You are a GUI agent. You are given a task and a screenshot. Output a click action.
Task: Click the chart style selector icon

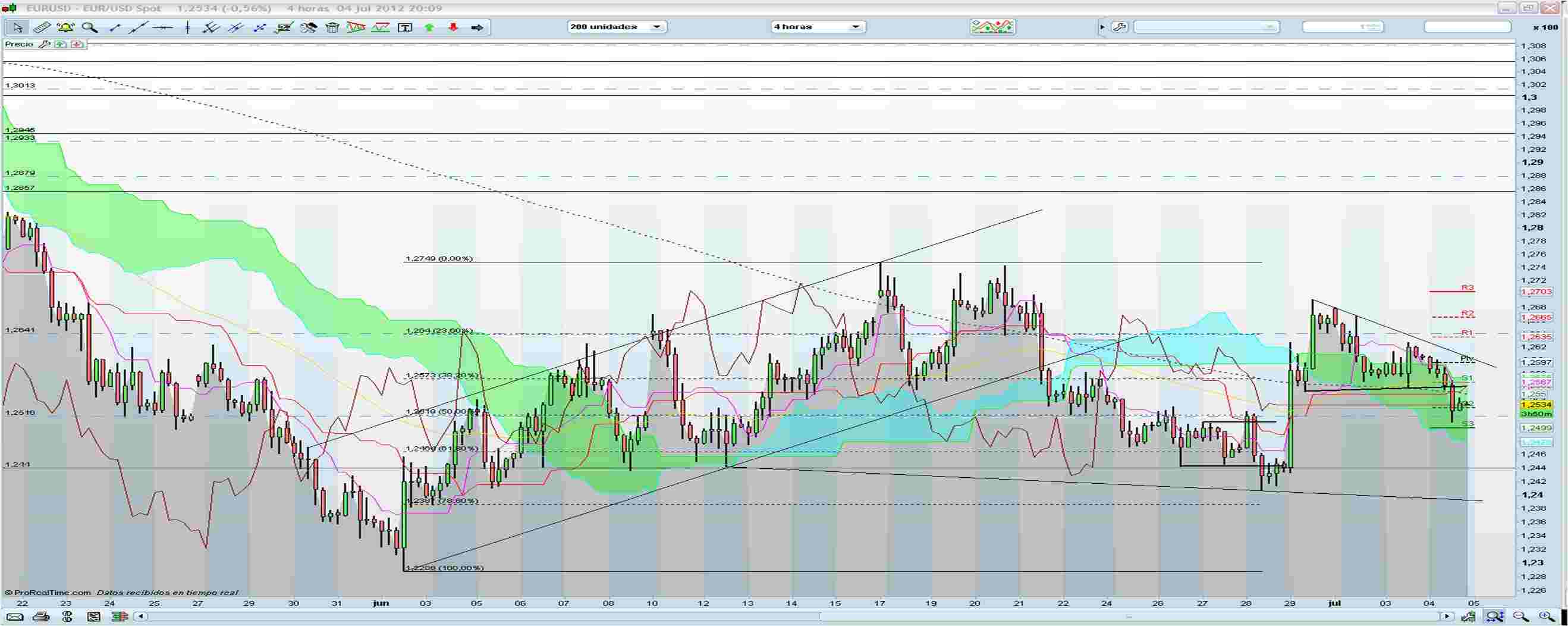991,27
